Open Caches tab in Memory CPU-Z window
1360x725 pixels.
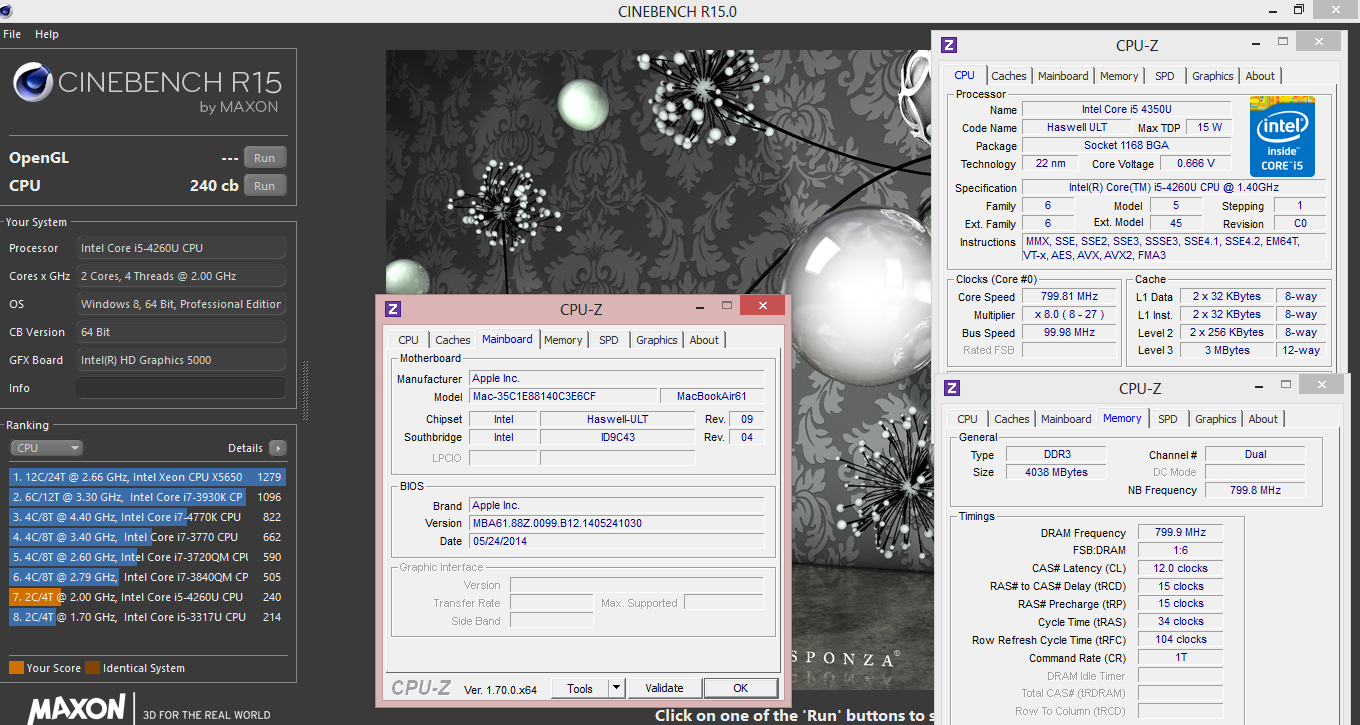pos(1012,419)
